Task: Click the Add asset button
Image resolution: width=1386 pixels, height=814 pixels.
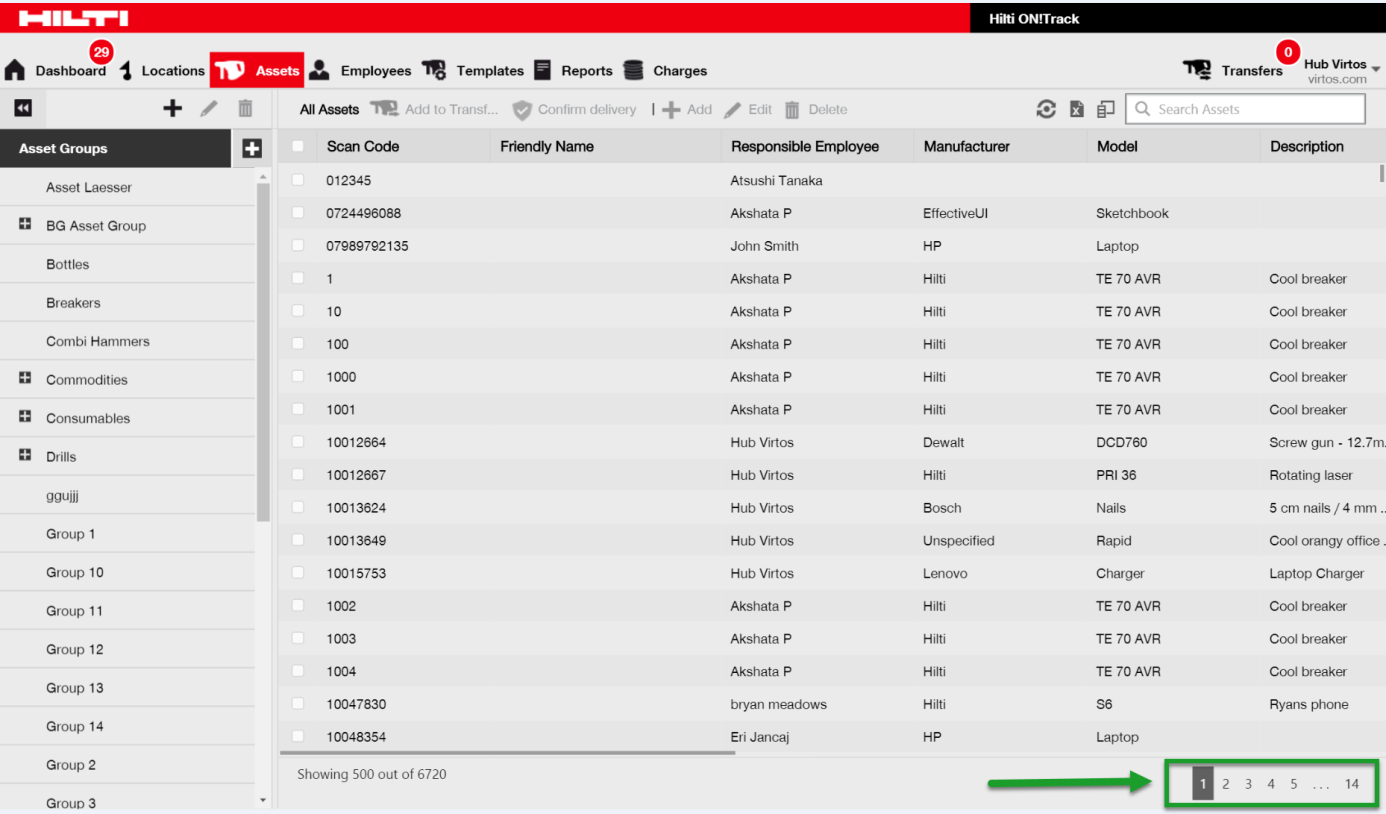Action: pyautogui.click(x=687, y=110)
